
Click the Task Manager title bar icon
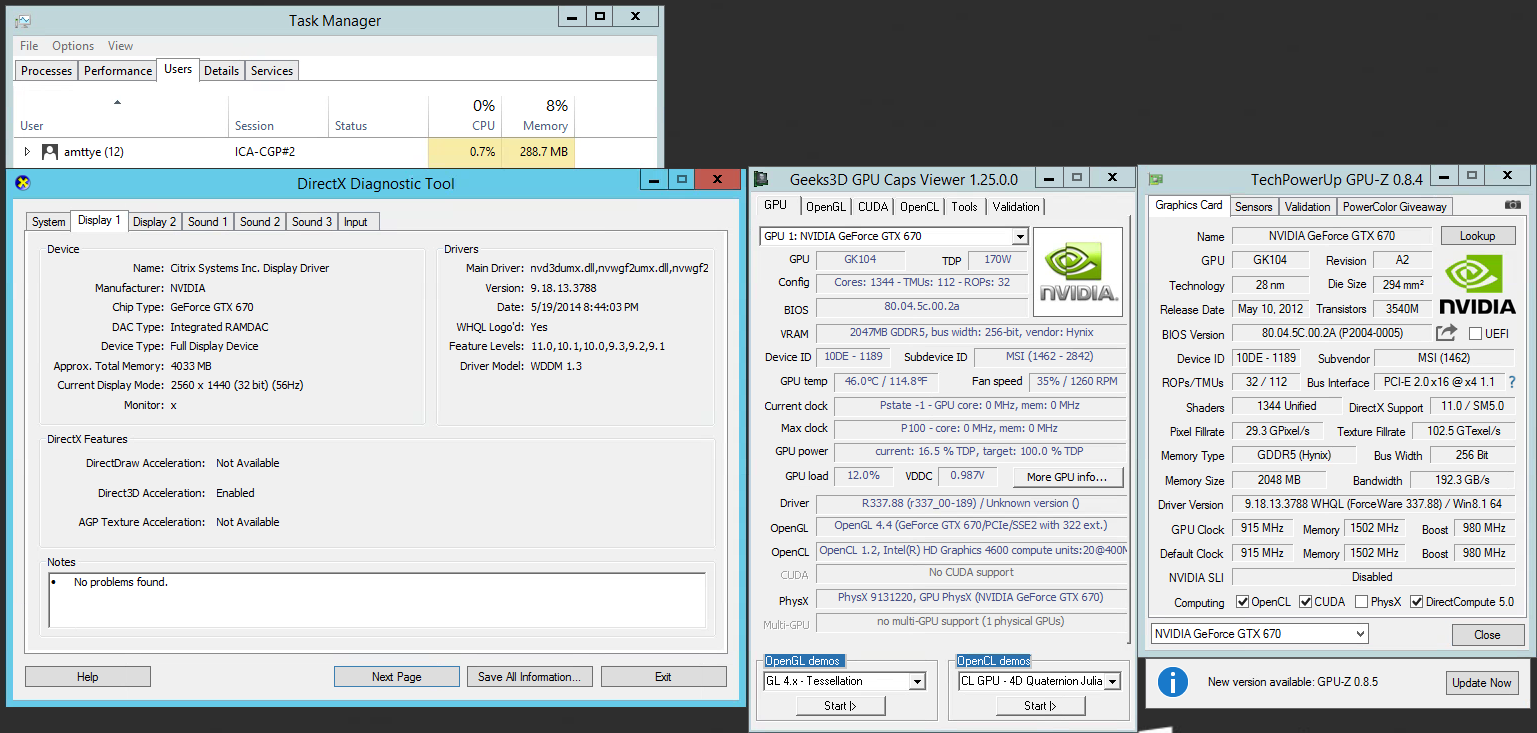23,20
